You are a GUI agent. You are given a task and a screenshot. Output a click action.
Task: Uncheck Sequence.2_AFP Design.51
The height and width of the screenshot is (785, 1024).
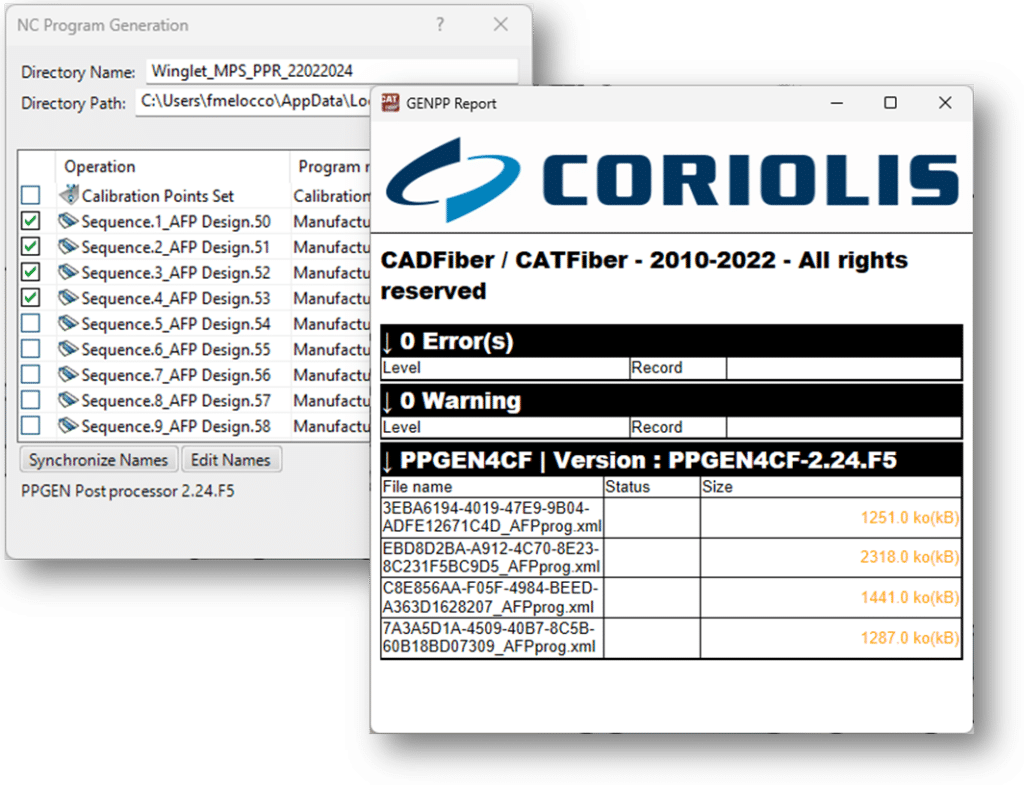click(31, 246)
